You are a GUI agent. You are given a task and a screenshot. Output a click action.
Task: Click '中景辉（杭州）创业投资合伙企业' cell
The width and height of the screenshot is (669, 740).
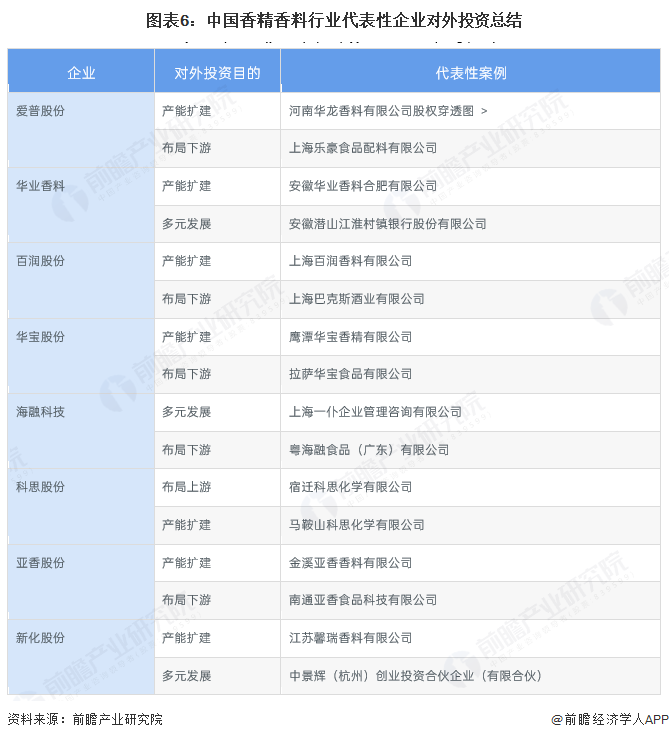coord(470,676)
